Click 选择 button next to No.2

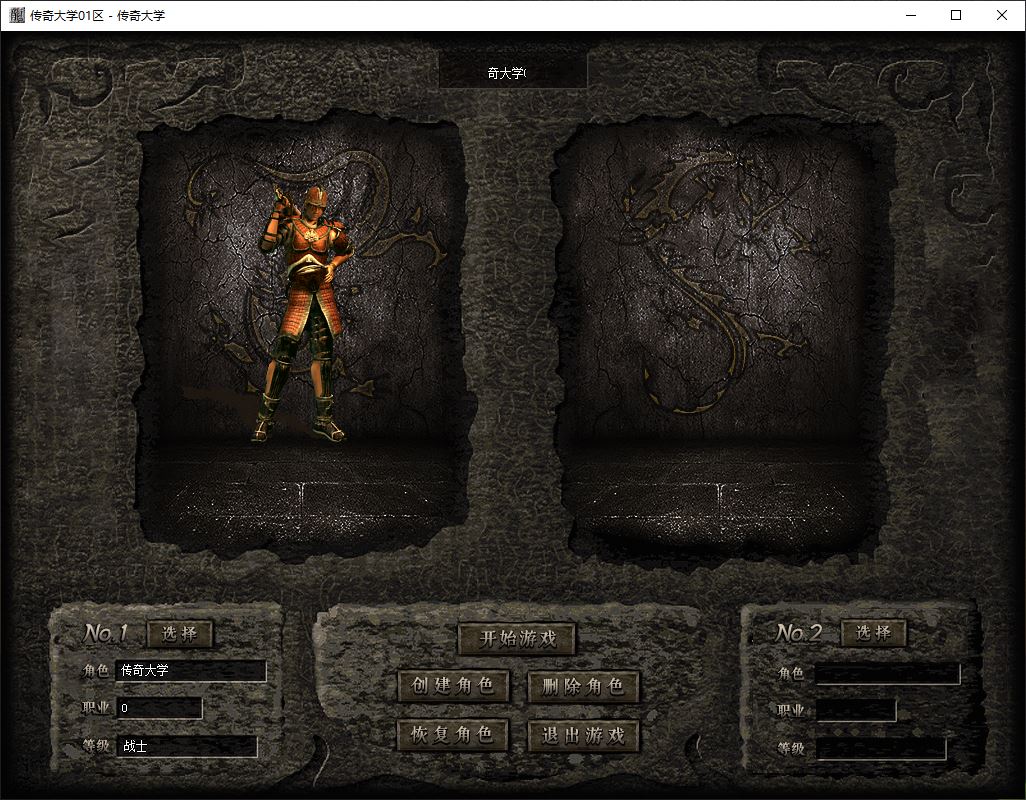pyautogui.click(x=873, y=633)
